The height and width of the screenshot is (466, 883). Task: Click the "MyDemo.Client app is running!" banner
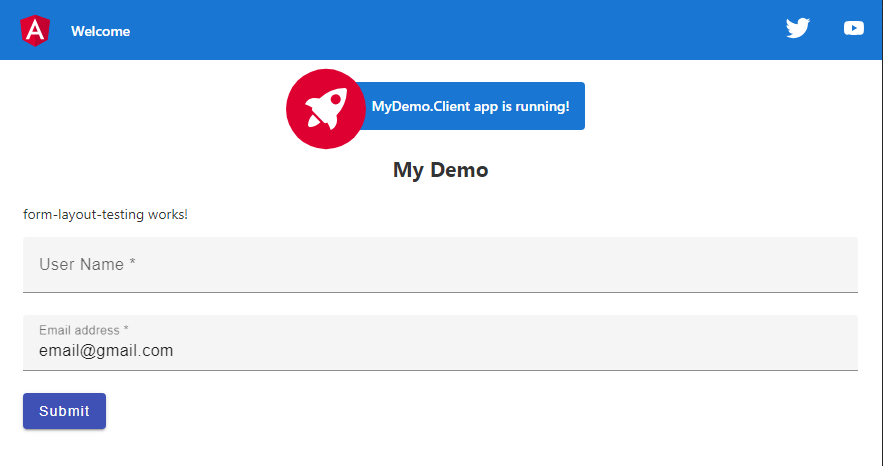470,106
